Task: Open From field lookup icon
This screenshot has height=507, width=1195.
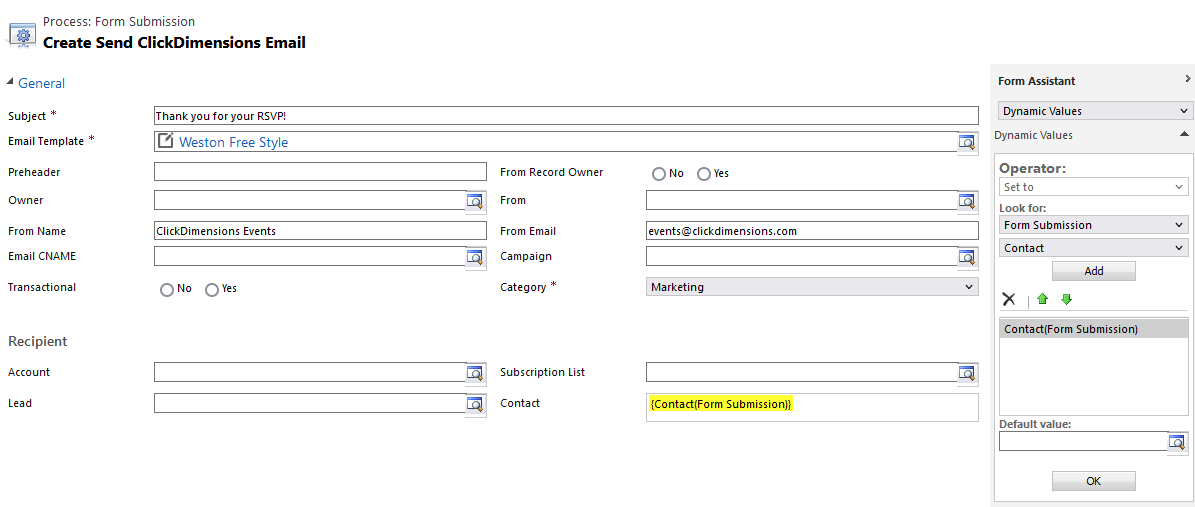Action: pos(967,201)
